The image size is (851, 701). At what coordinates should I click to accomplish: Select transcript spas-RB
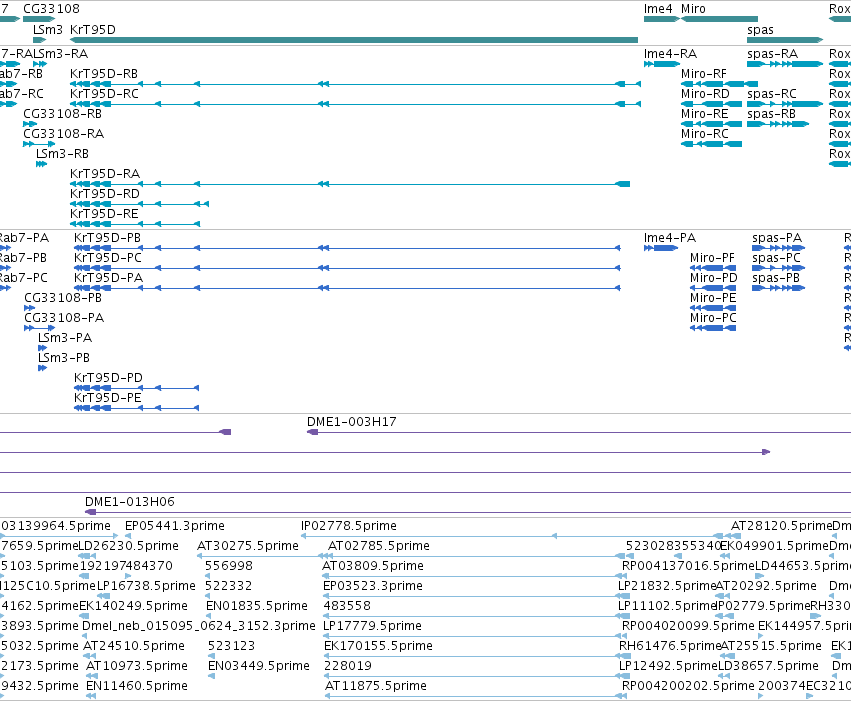coord(771,113)
